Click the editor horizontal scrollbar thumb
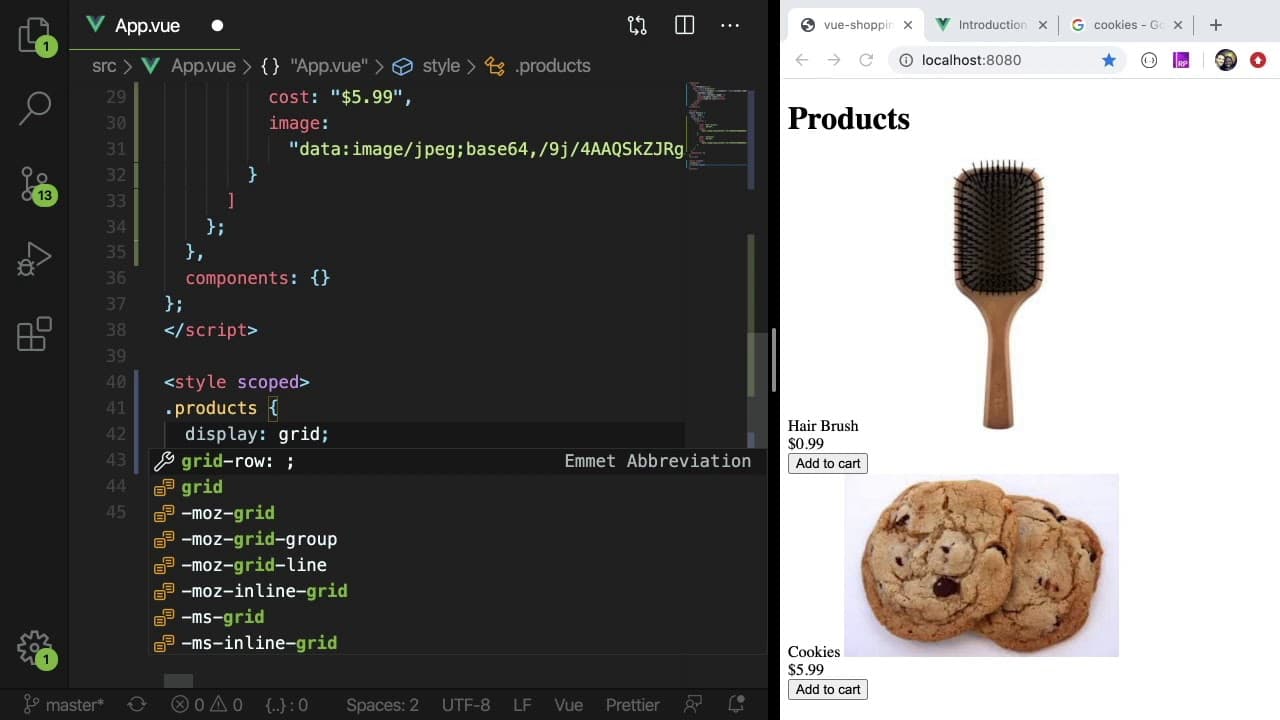1280x720 pixels. click(x=178, y=681)
